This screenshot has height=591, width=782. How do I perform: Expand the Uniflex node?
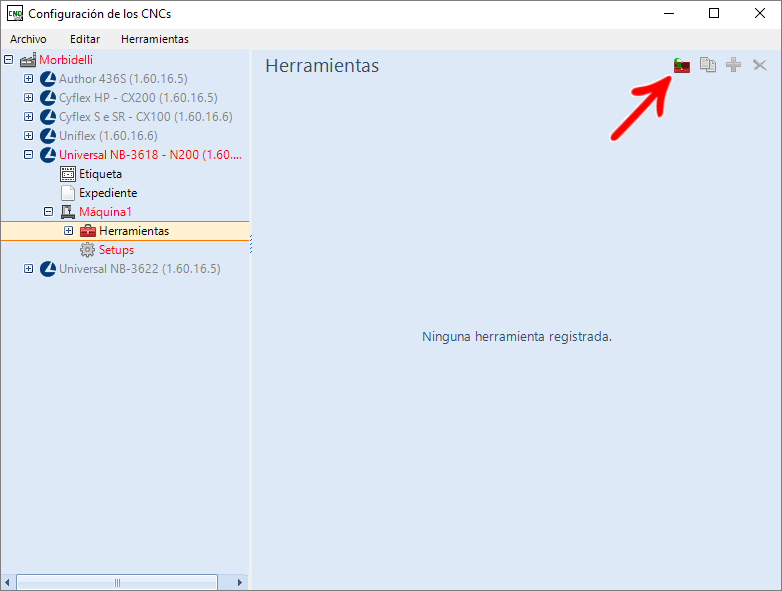[x=28, y=135]
